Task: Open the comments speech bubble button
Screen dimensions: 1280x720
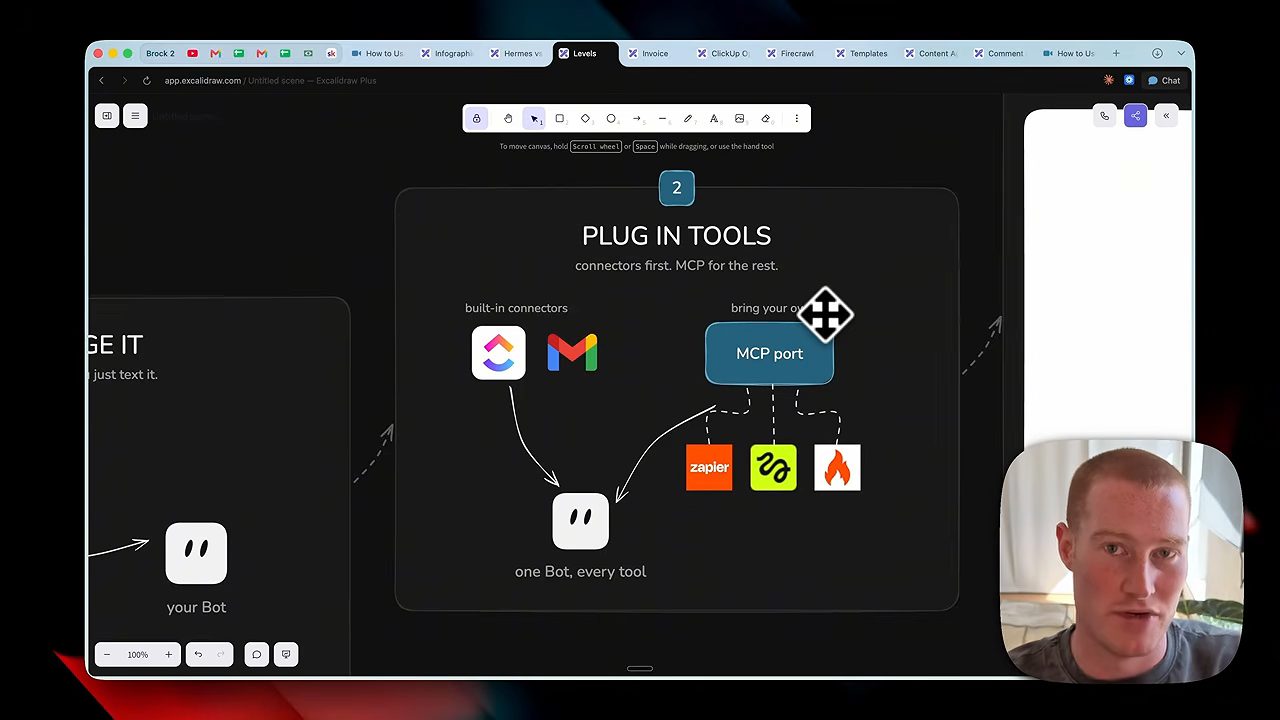Action: (257, 654)
